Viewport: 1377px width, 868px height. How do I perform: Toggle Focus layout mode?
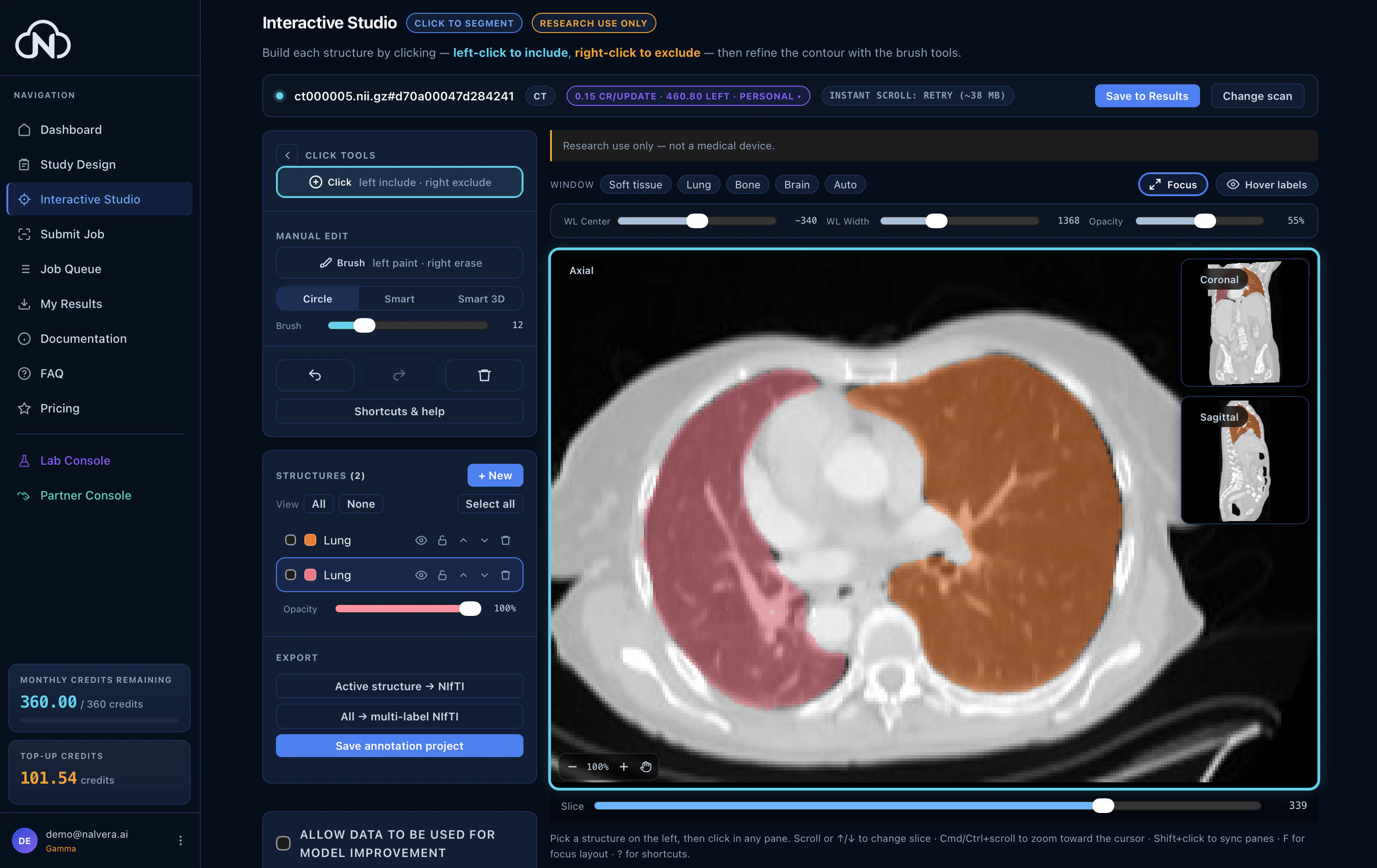tap(1173, 185)
